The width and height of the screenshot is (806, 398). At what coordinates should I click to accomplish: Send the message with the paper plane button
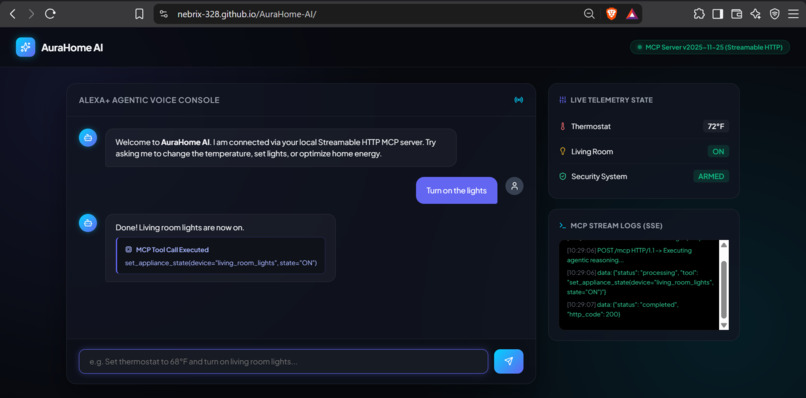[508, 361]
